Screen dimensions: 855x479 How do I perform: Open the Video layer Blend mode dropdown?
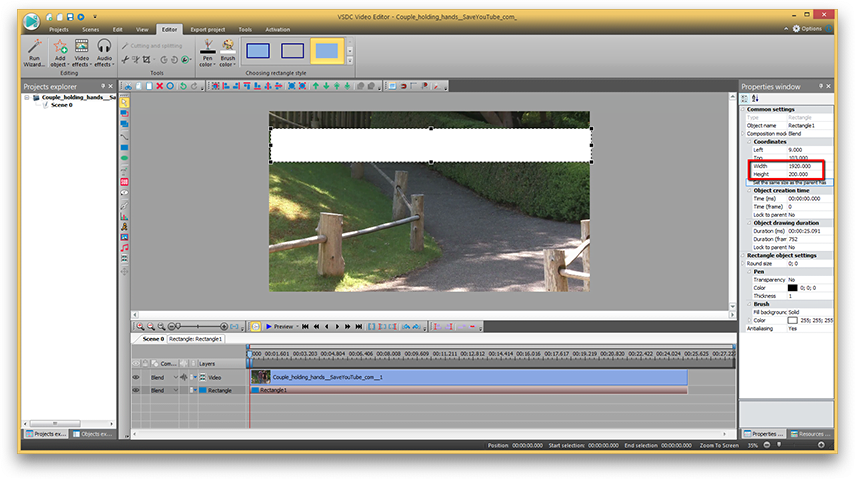tap(176, 377)
